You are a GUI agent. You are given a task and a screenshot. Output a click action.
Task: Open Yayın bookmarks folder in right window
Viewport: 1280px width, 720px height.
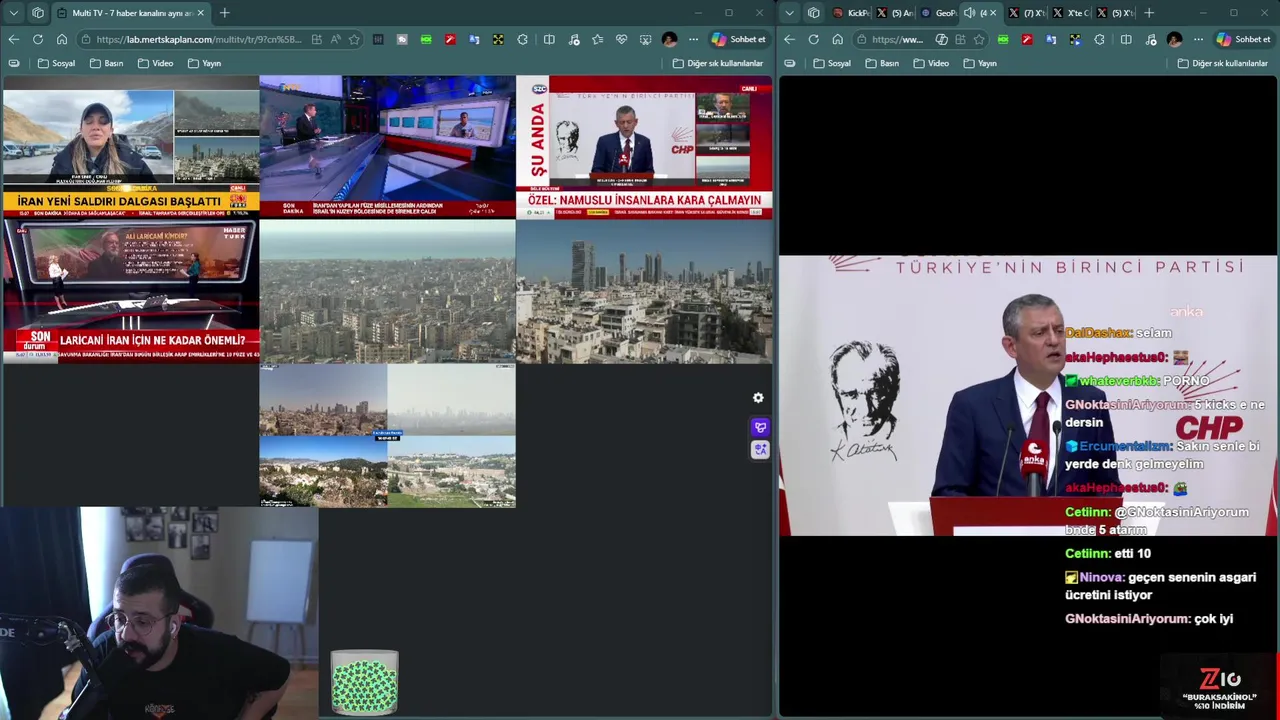[980, 63]
